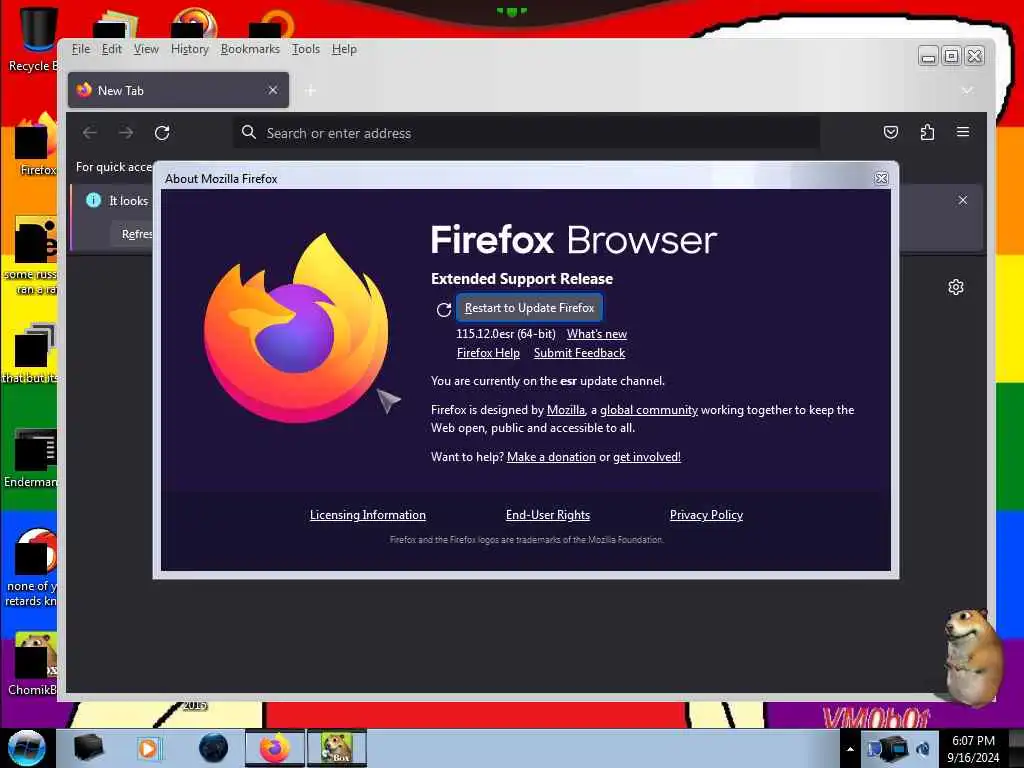The image size is (1024, 768).
Task: Click the 115.12.0esr (64-bit) version text
Action: [x=505, y=334]
